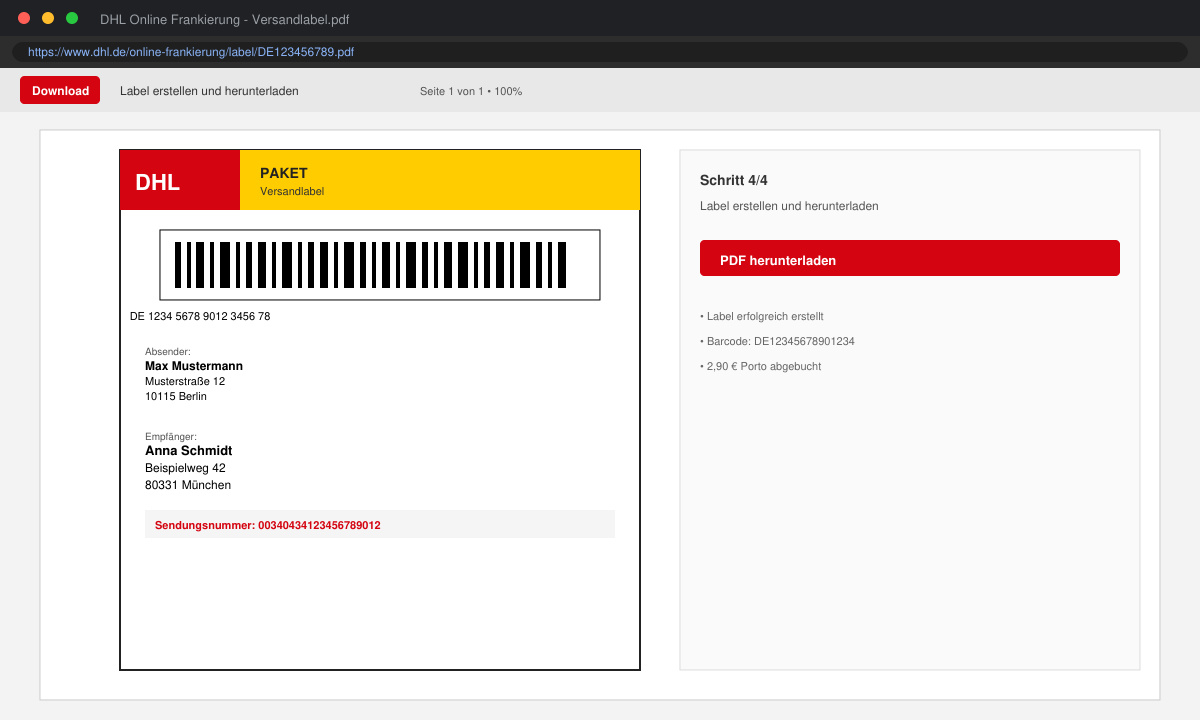
Task: Click the toolbar text Label erstellen und herunterladen
Action: (x=209, y=91)
